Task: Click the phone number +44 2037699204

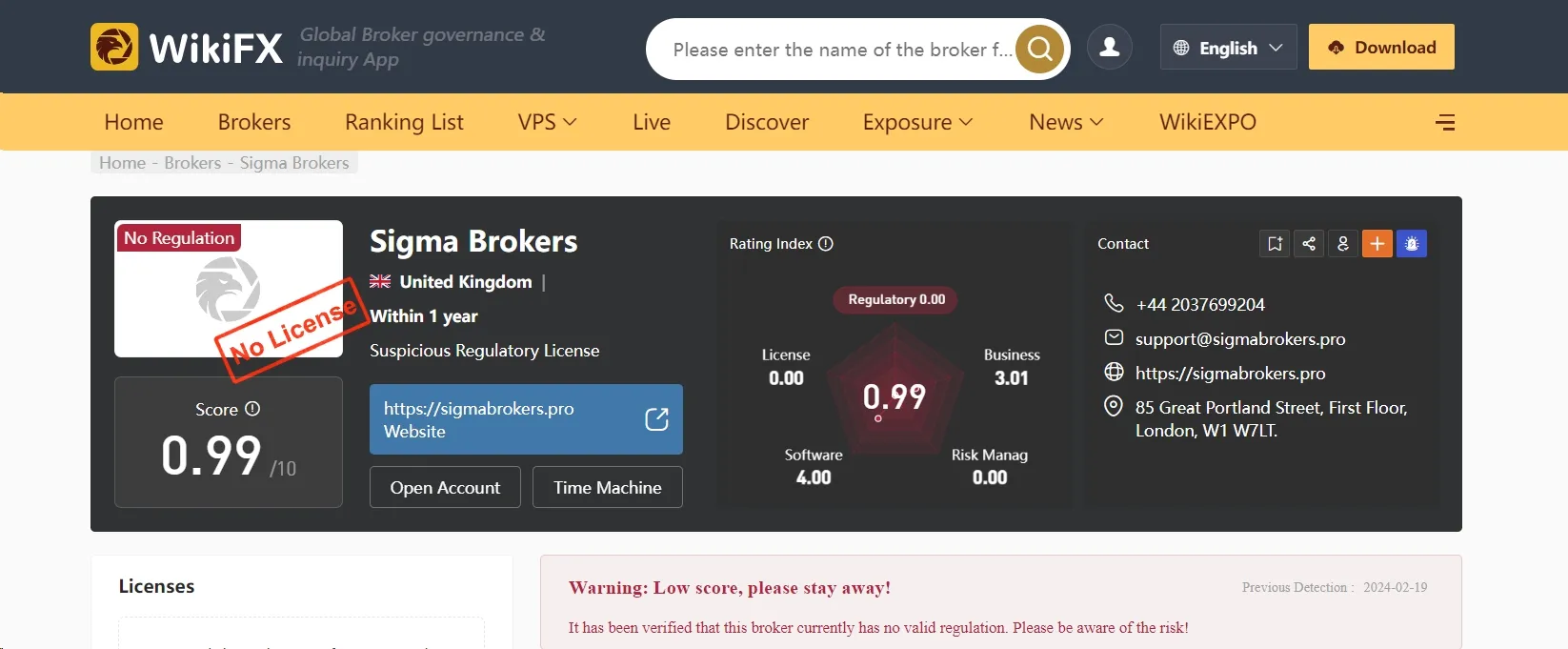Action: (x=1200, y=305)
